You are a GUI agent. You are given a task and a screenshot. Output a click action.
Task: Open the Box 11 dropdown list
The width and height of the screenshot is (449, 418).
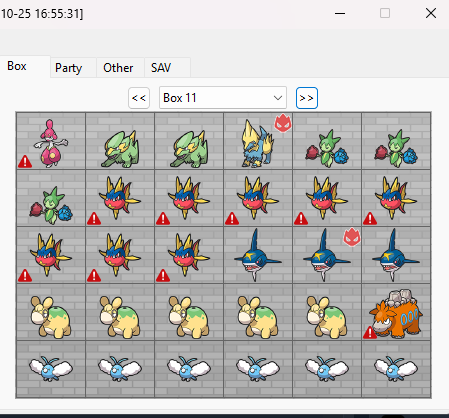[223, 98]
